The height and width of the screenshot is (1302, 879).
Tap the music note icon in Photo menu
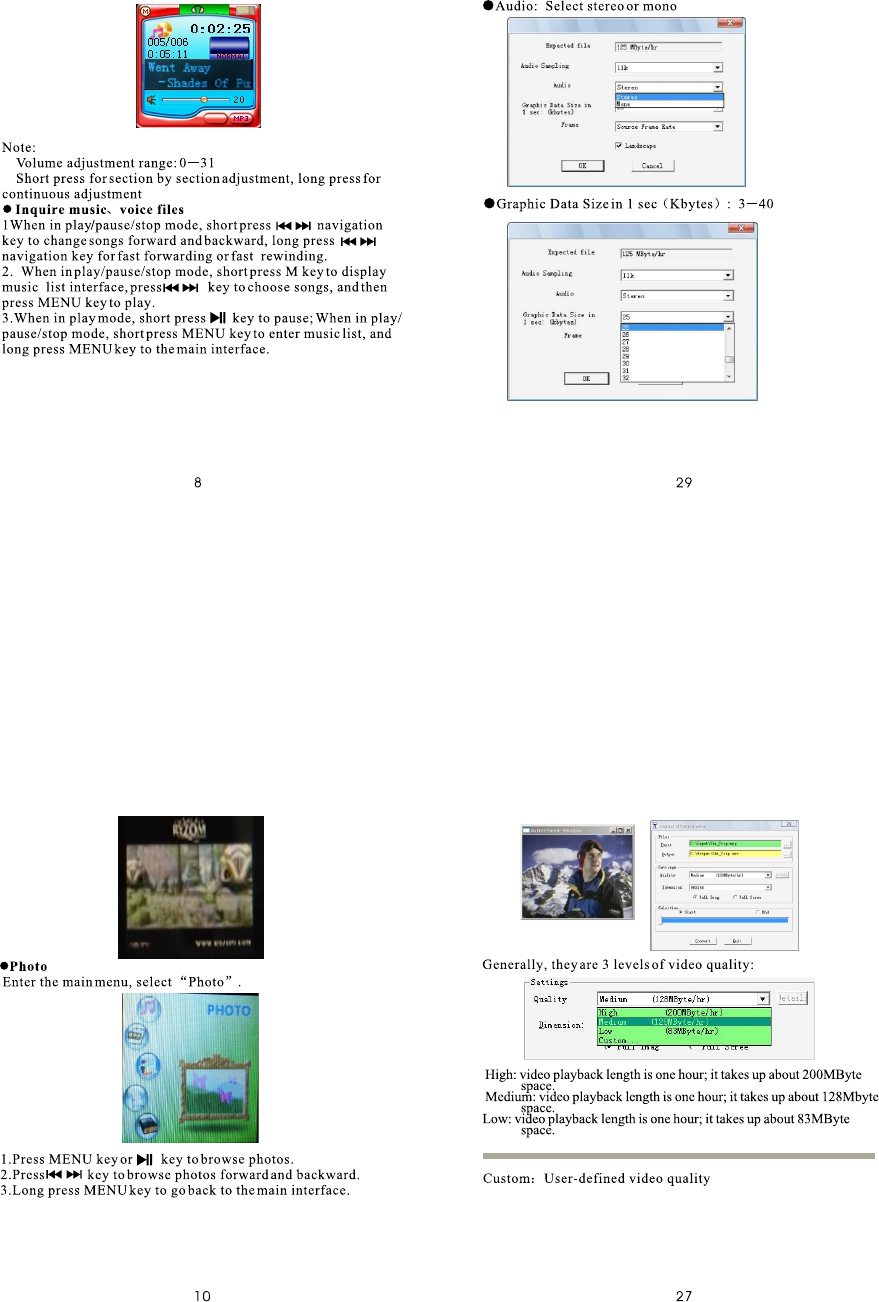pyautogui.click(x=147, y=1007)
